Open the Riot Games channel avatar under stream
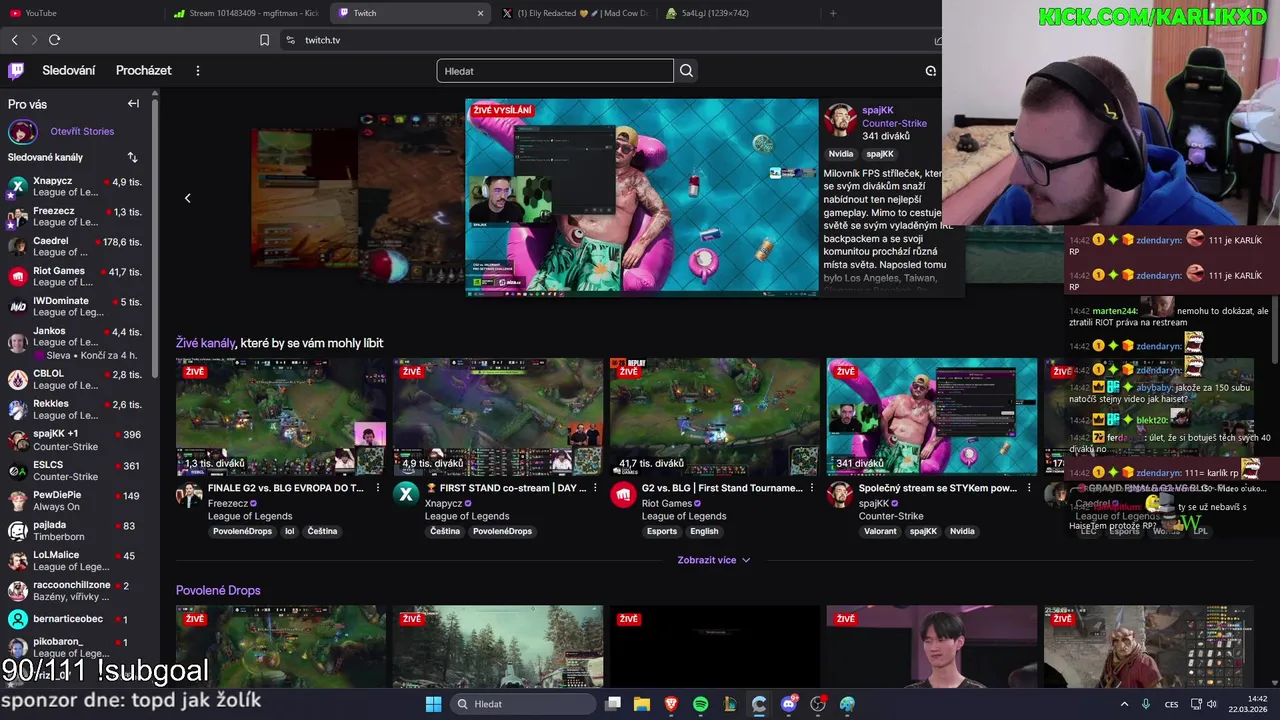This screenshot has height=720, width=1280. [623, 494]
